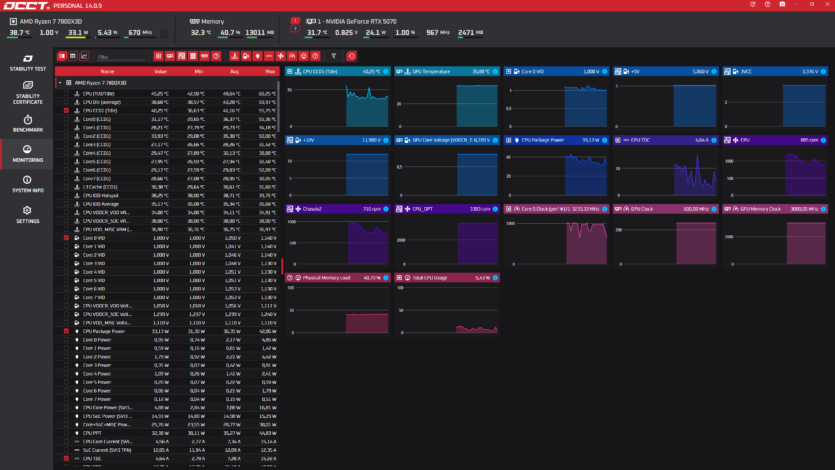The width and height of the screenshot is (835, 470).
Task: Open the Stability Certificate section
Action: point(28,93)
